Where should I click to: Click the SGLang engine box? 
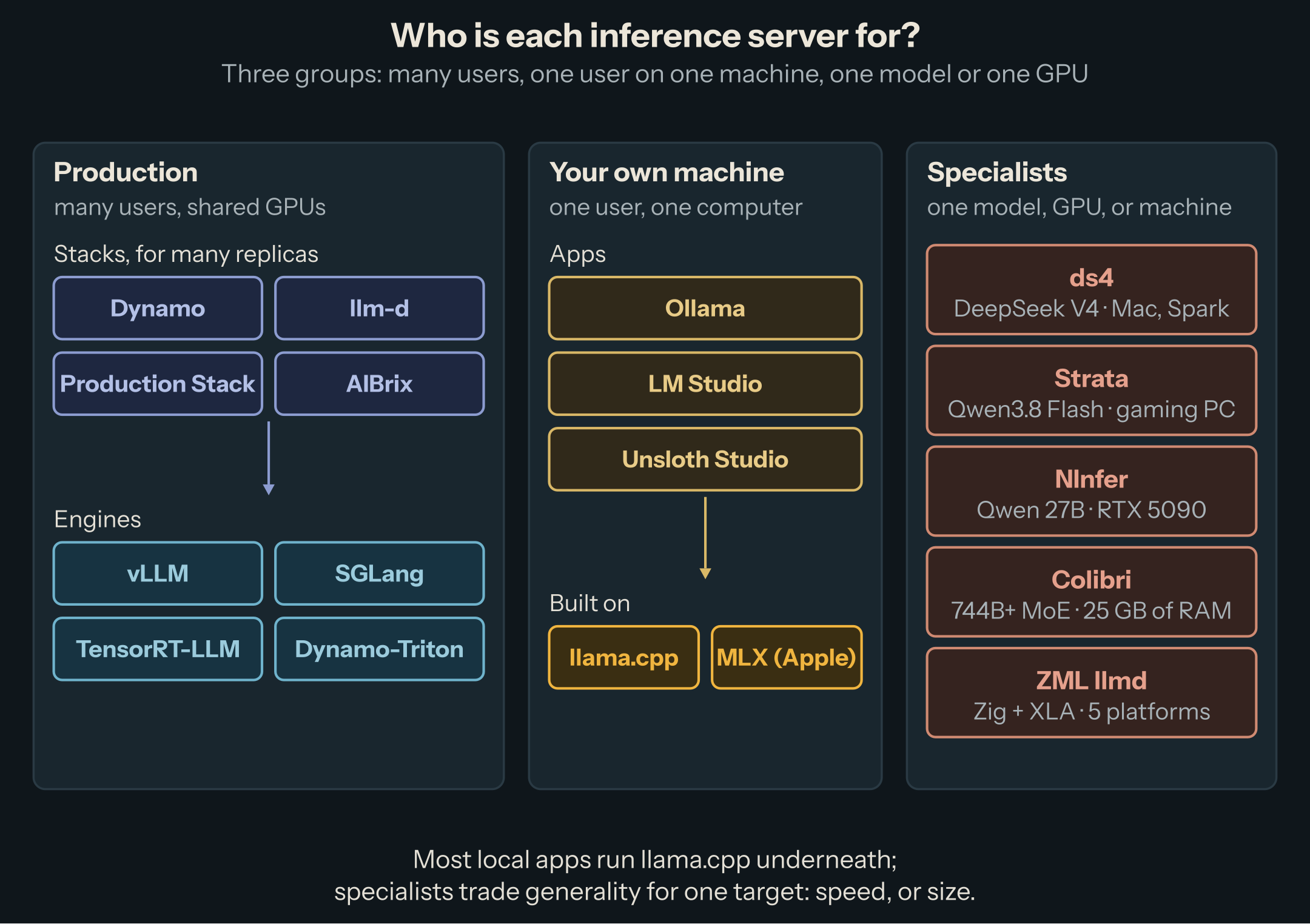pyautogui.click(x=379, y=573)
